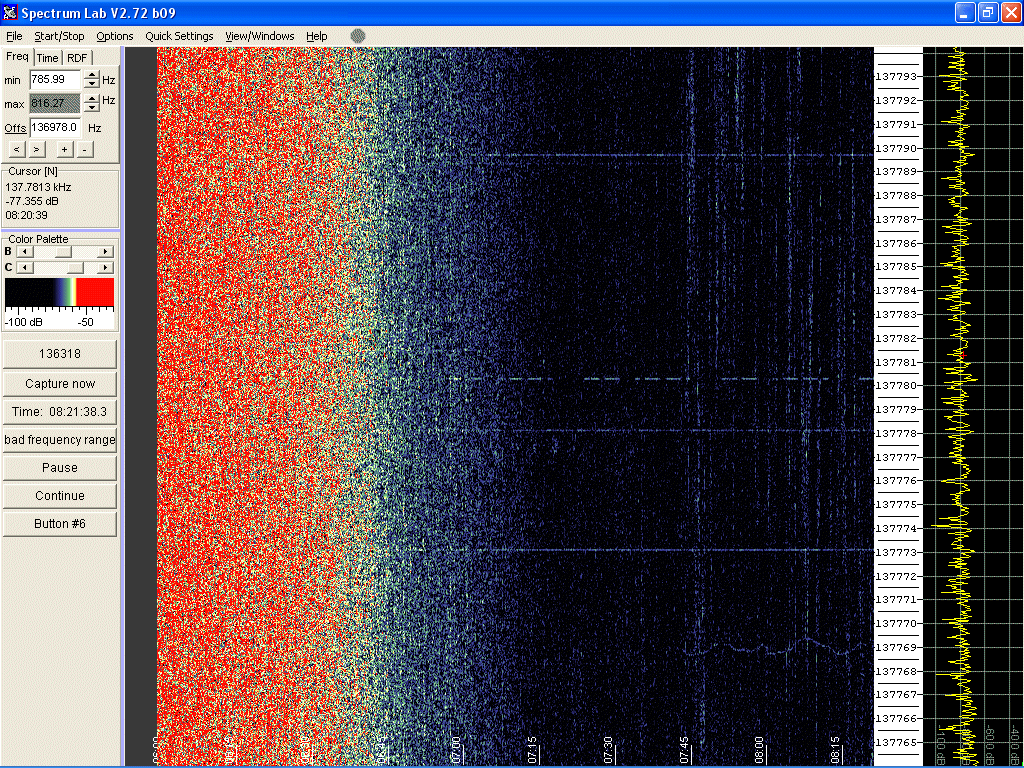
Task: Pause the spectrogram with Pause button
Action: coord(60,468)
